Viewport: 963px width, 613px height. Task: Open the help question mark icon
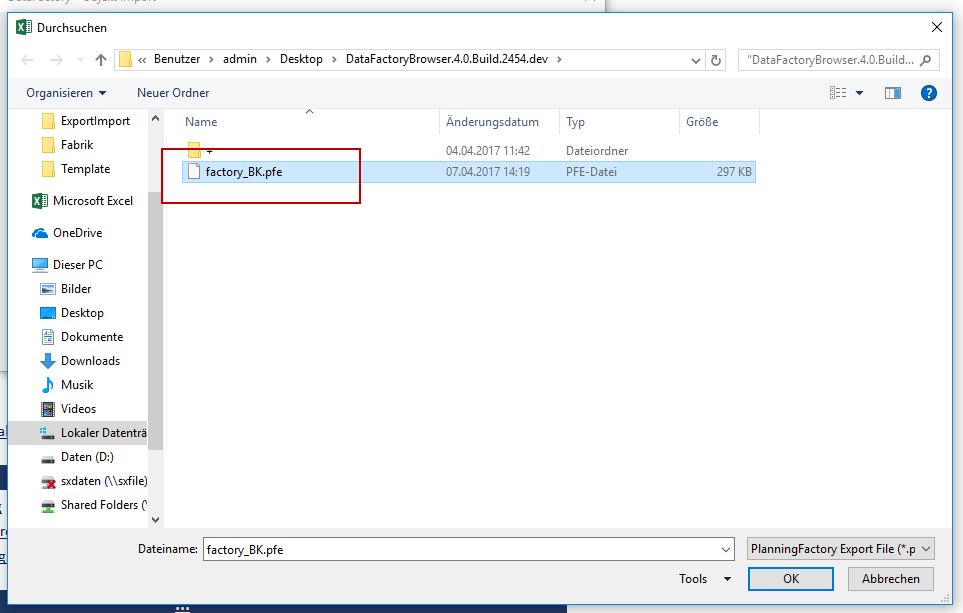point(928,93)
